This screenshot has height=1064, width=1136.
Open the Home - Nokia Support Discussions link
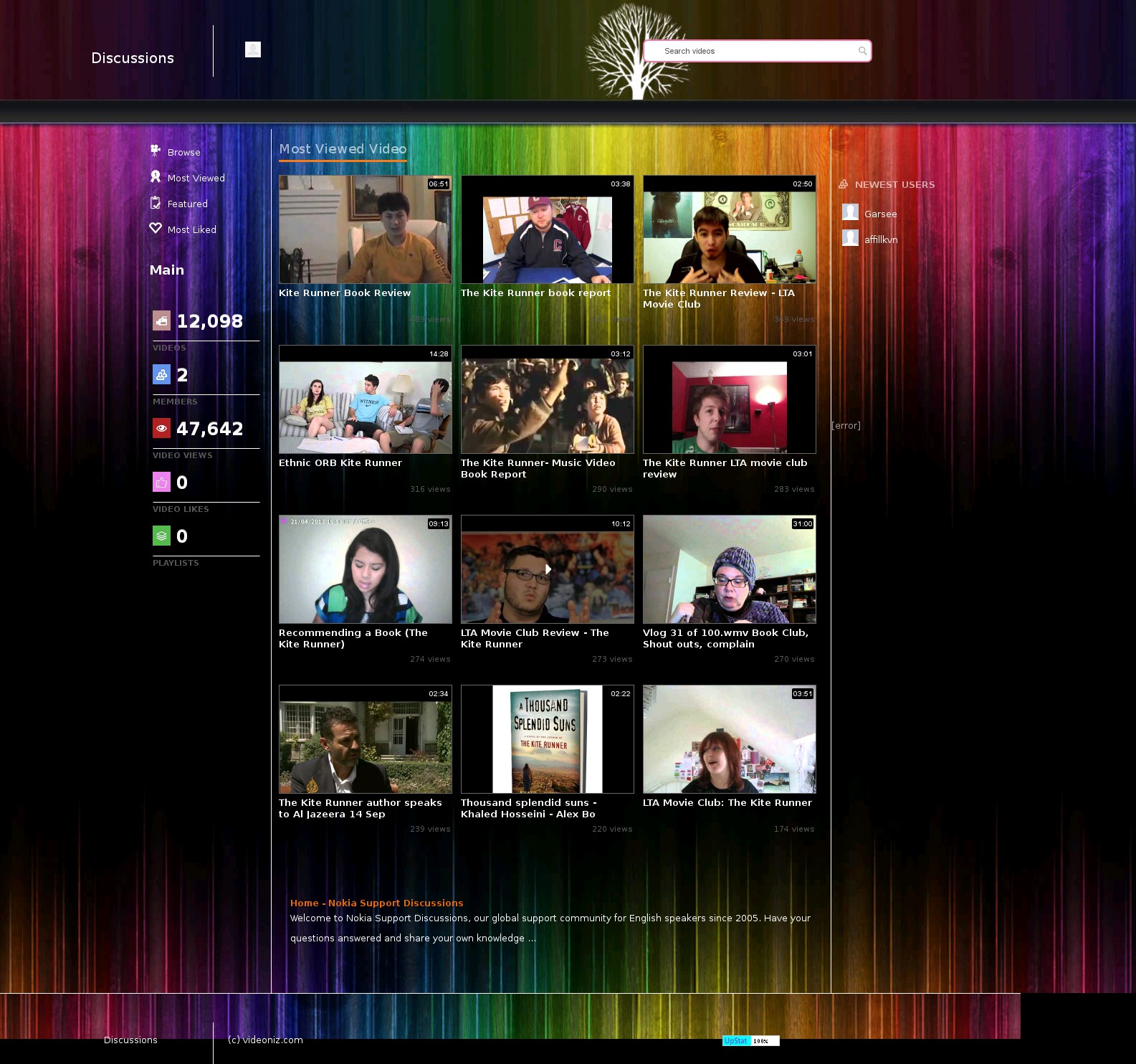tap(376, 903)
